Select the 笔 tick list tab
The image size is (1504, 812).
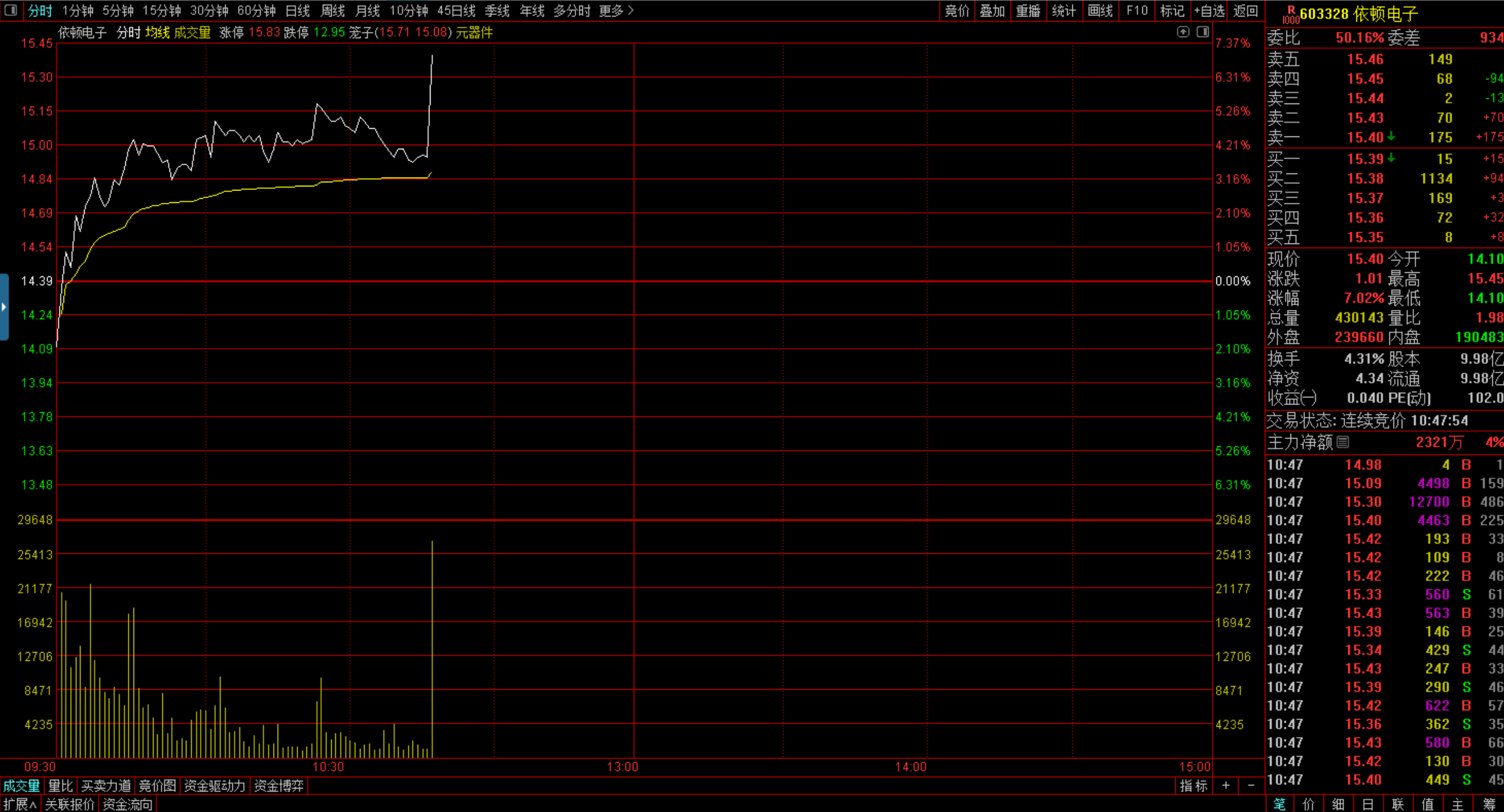(1279, 804)
